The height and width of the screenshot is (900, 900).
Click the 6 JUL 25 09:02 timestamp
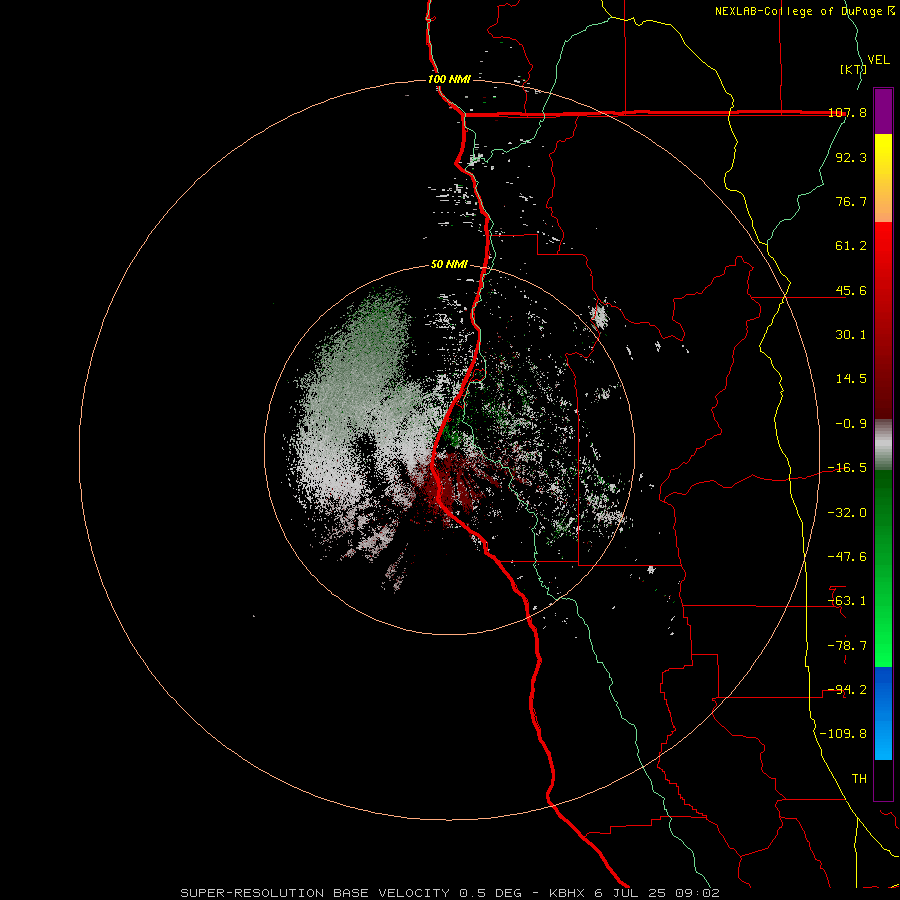pyautogui.click(x=657, y=893)
